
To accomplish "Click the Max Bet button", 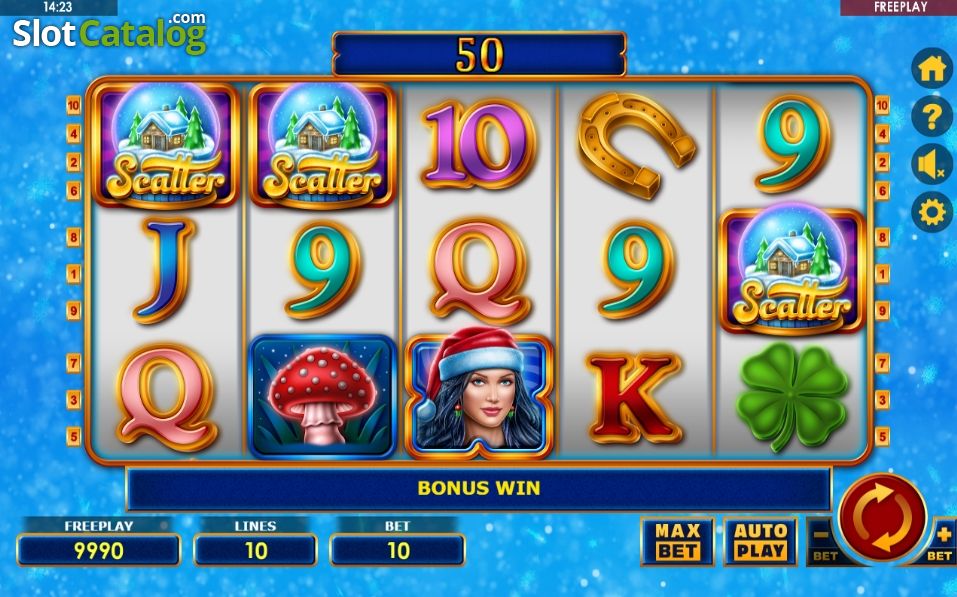I will point(677,541).
